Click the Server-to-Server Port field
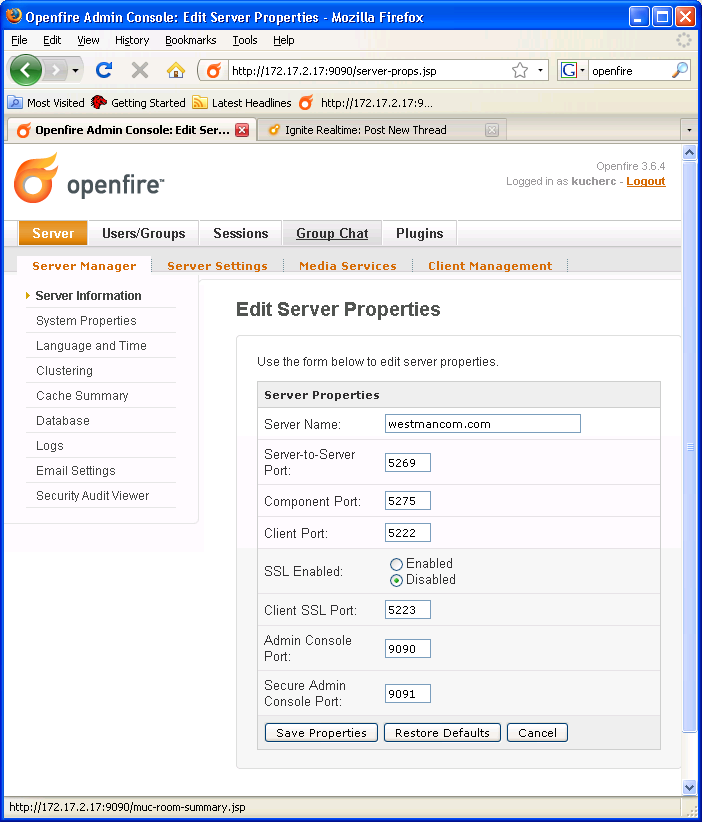 [407, 462]
